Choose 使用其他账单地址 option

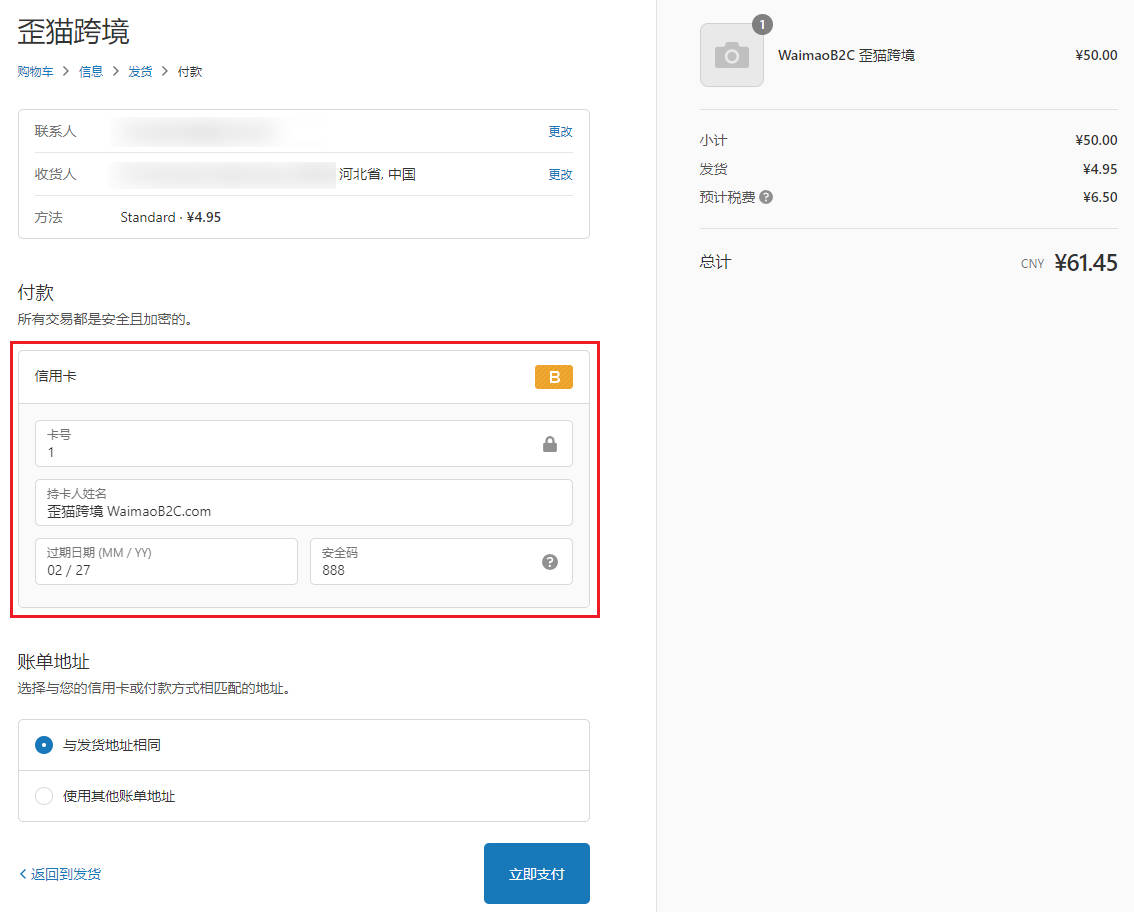[x=42, y=796]
